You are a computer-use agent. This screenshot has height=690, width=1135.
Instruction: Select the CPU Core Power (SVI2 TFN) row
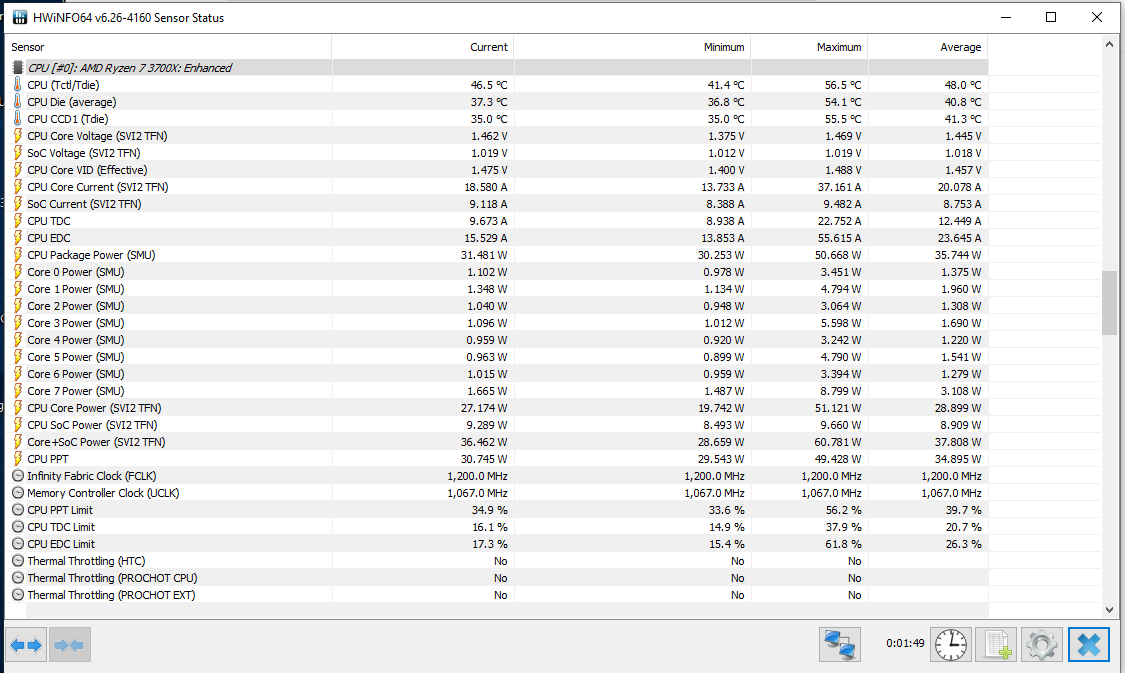(x=497, y=408)
